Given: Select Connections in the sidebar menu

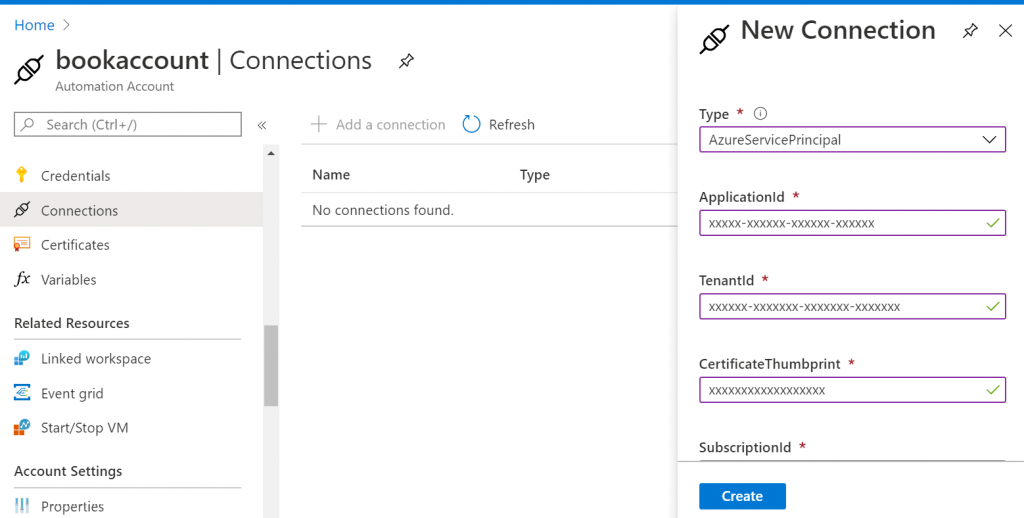Looking at the screenshot, I should [x=79, y=211].
